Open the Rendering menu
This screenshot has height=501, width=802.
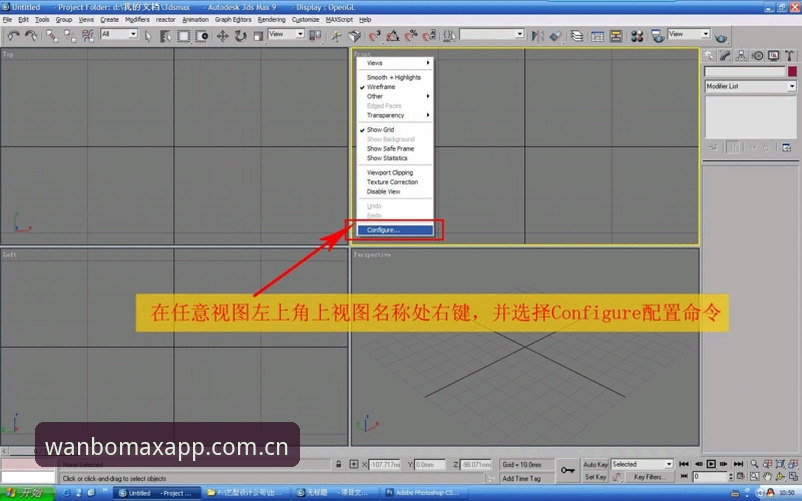[271, 19]
